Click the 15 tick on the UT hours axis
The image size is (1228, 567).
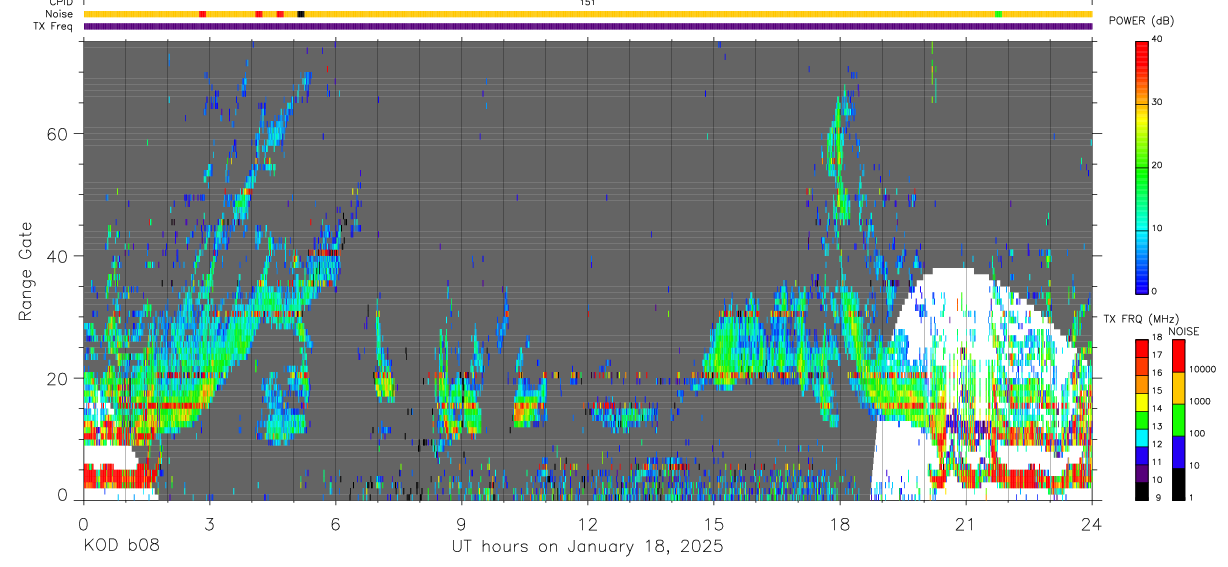[x=714, y=523]
